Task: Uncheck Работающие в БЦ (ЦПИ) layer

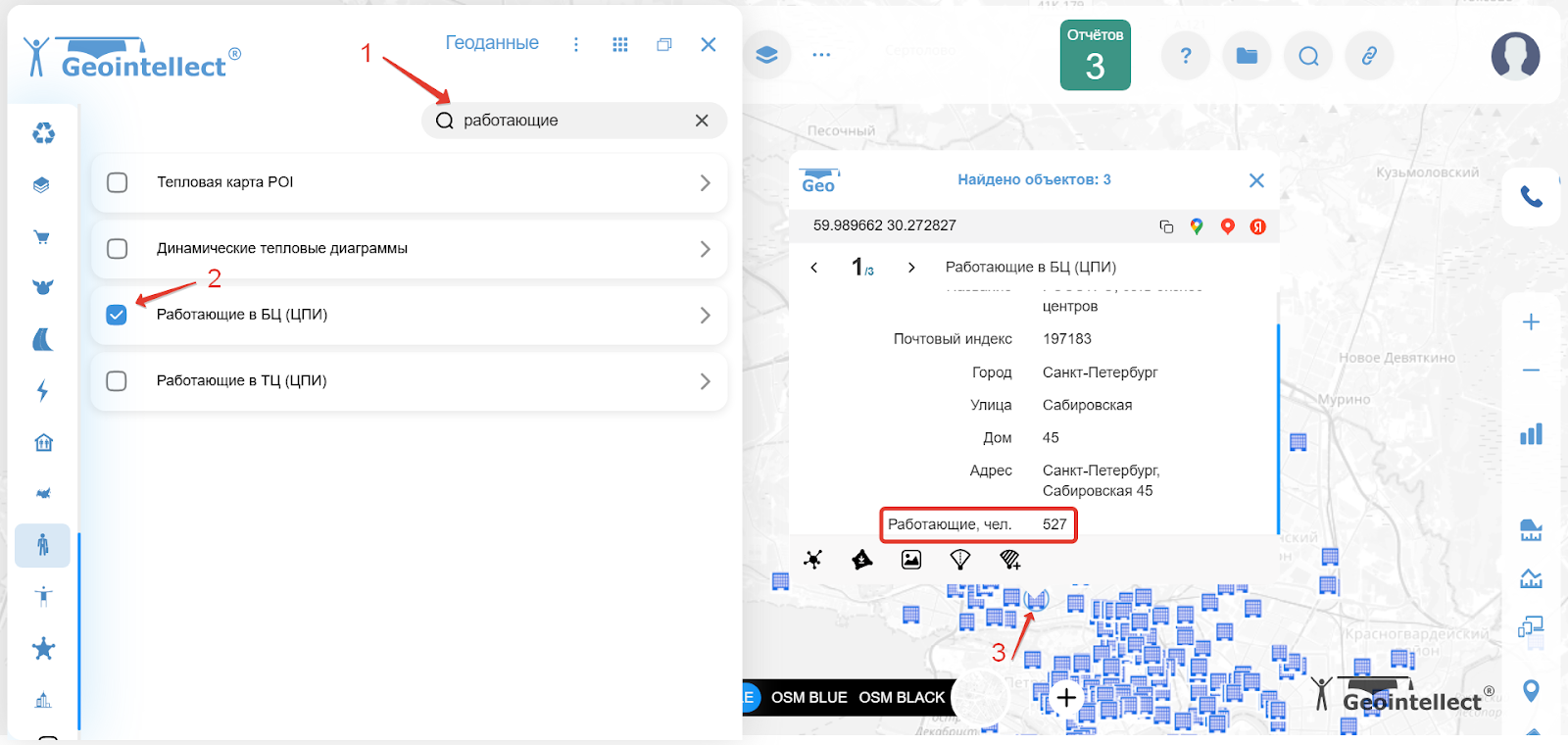Action: [x=117, y=315]
